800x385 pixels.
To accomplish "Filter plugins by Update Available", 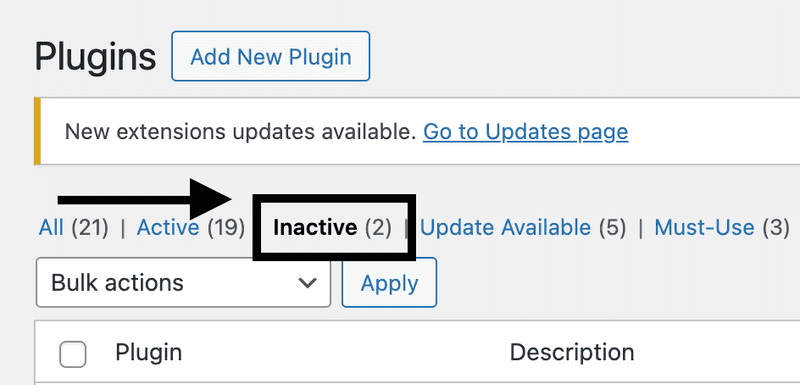I will click(x=505, y=227).
